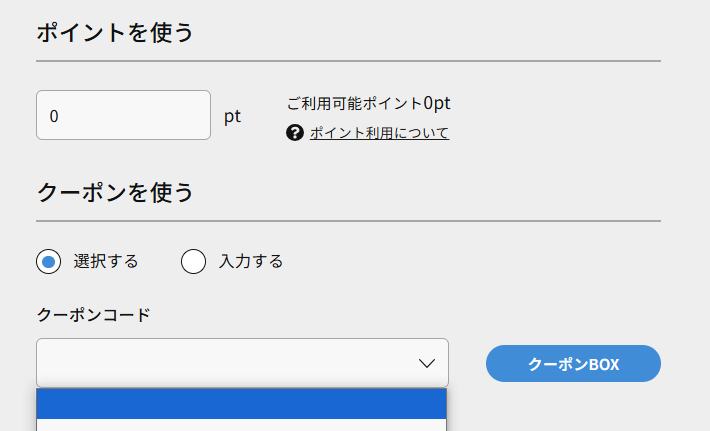Choose the highlighted blue blank dropdown option
This screenshot has width=710, height=431.
tap(242, 404)
